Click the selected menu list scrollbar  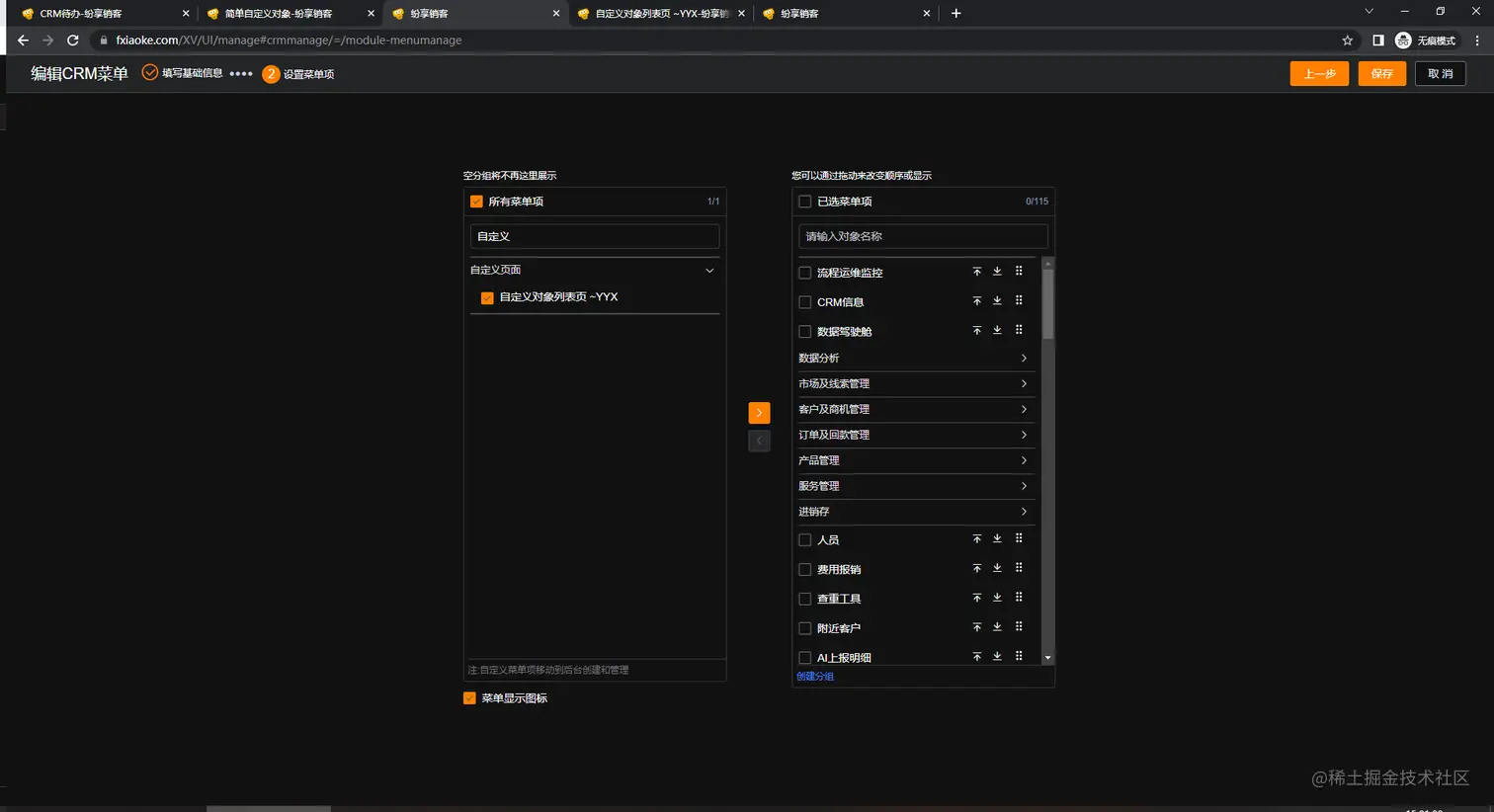tap(1048, 305)
